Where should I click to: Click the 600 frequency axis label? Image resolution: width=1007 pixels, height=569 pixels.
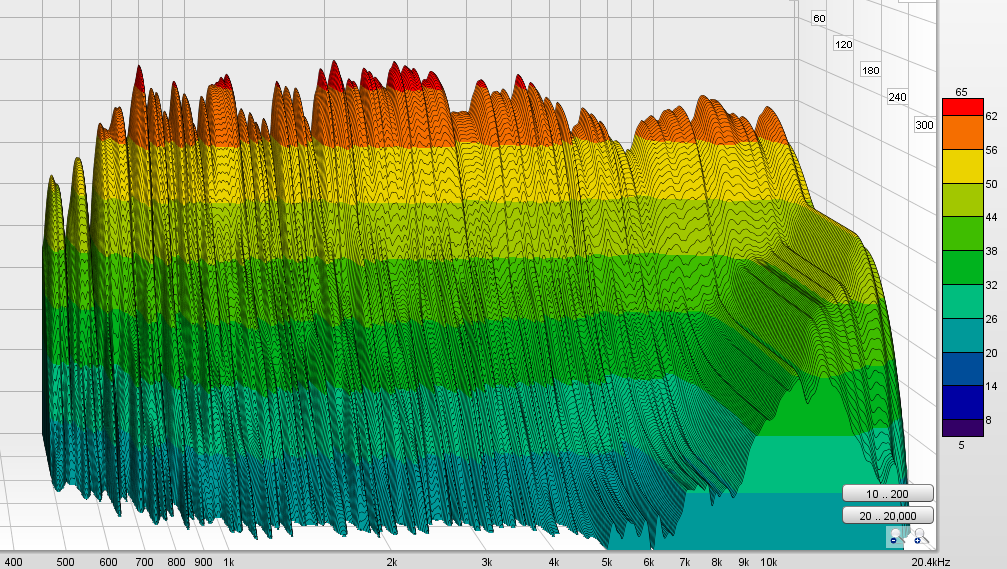(x=108, y=562)
